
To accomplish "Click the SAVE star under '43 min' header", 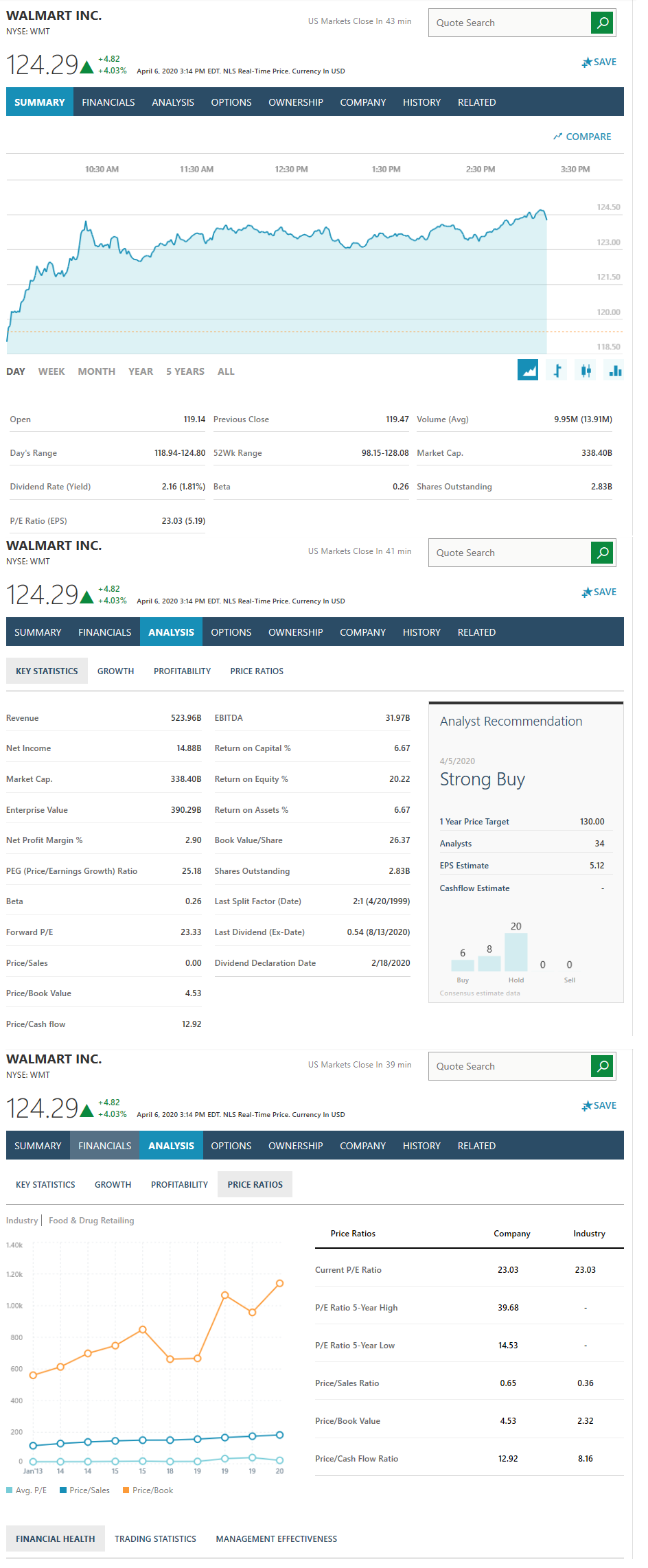I will tap(599, 62).
